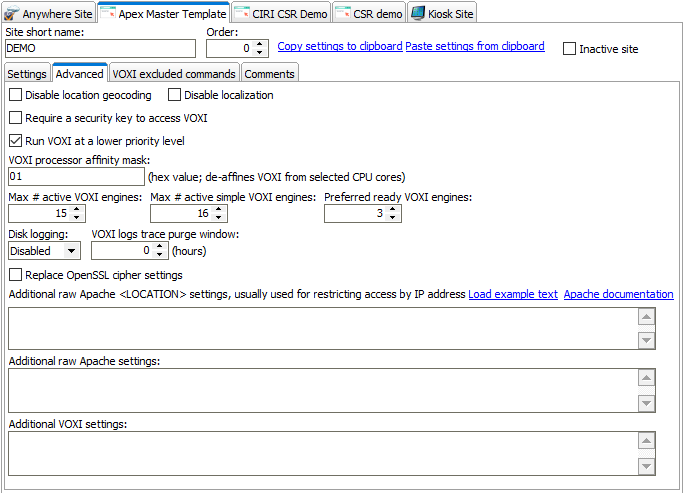684x493 pixels.
Task: Increase the Order value with up arrow
Action: (260, 44)
